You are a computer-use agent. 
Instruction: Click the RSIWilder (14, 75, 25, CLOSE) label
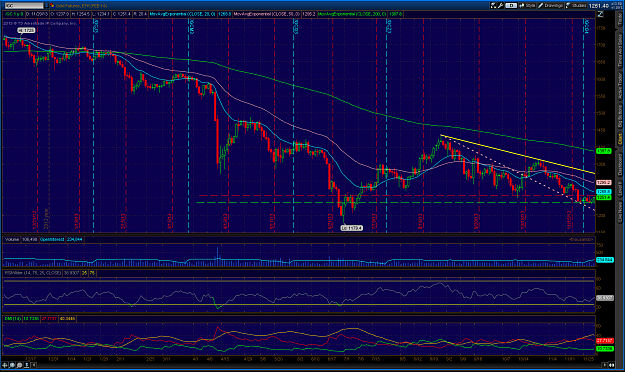(x=33, y=273)
